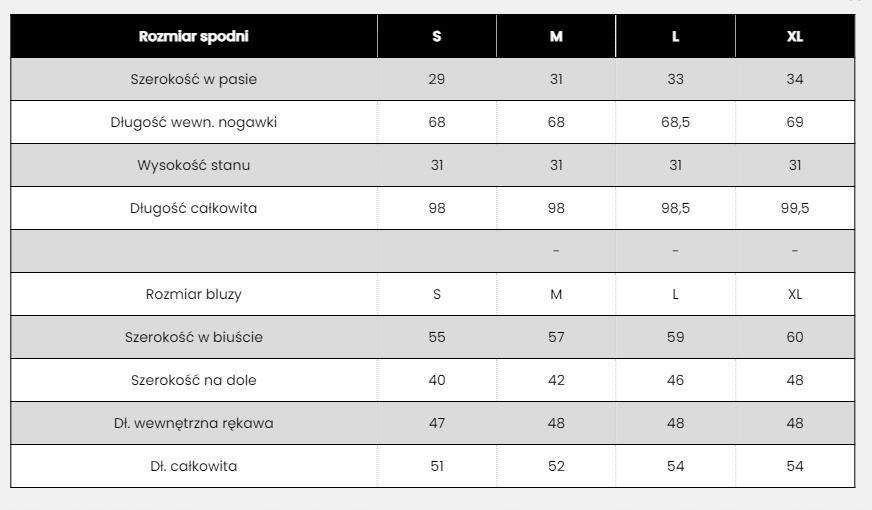Click waist width value 29 for size S

pos(437,80)
